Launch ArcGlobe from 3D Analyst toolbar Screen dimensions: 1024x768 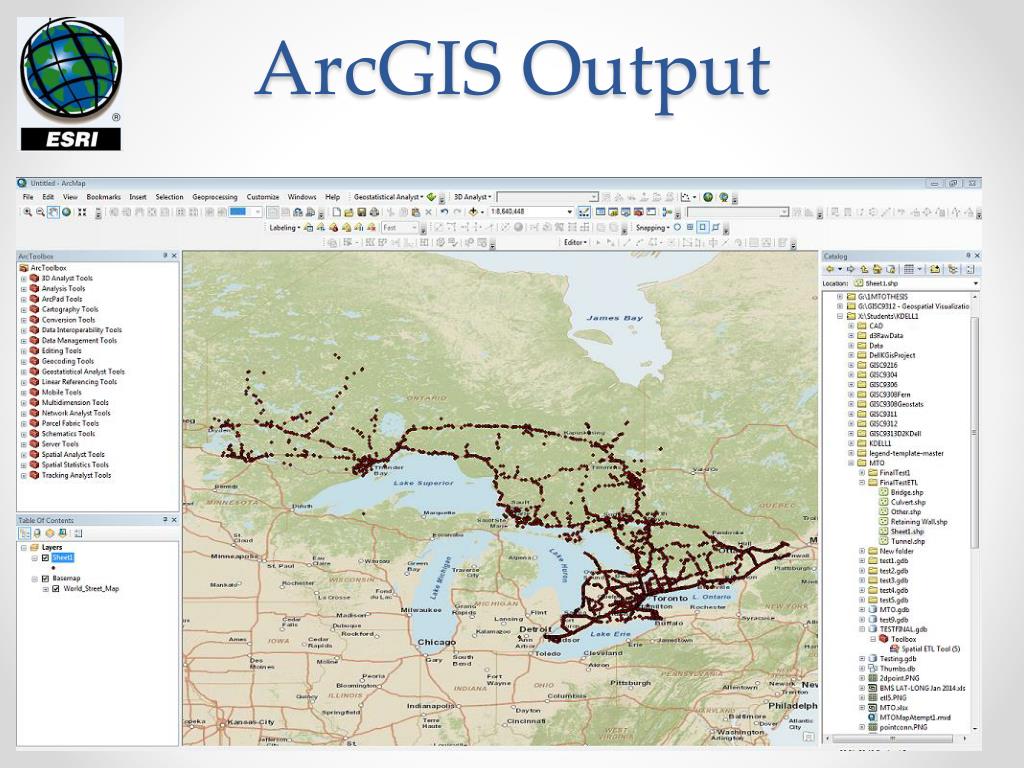pos(708,197)
